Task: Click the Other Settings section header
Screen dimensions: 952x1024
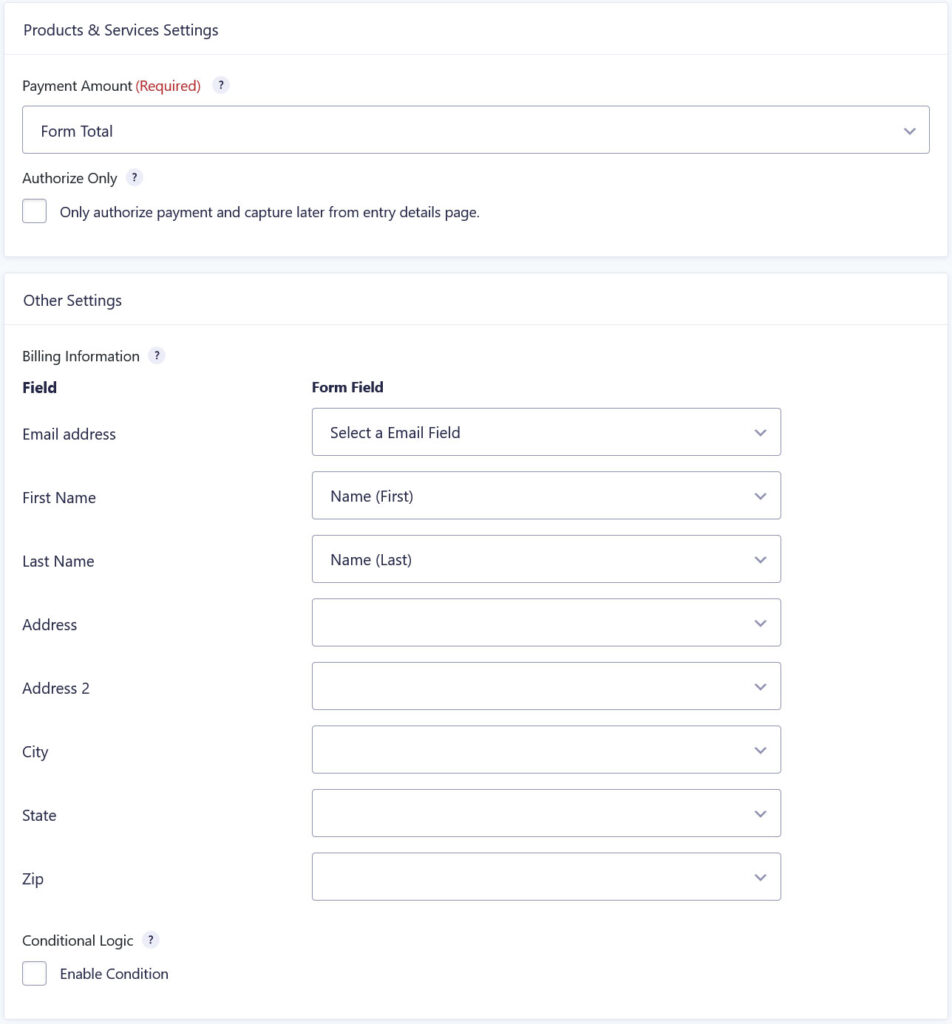Action: 71,300
